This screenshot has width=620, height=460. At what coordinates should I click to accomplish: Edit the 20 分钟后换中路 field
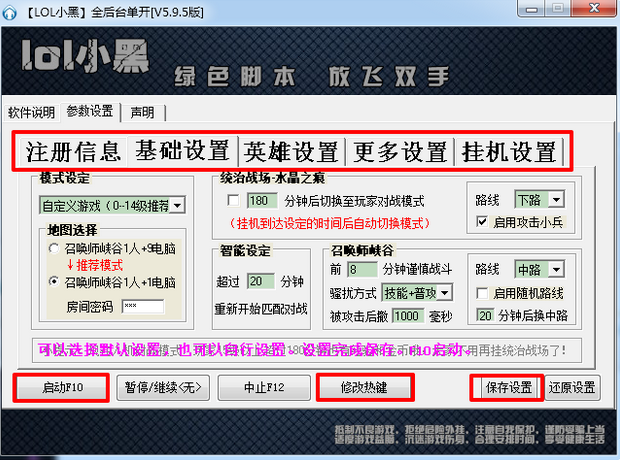tap(485, 315)
